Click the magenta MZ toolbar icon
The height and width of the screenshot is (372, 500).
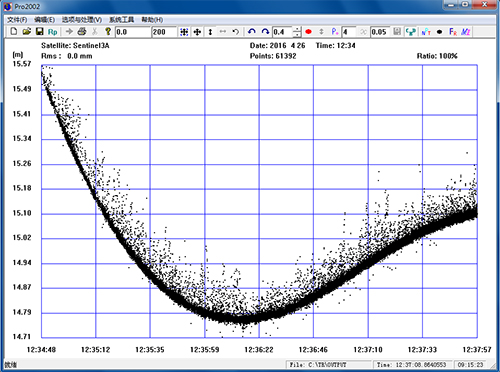click(x=466, y=32)
